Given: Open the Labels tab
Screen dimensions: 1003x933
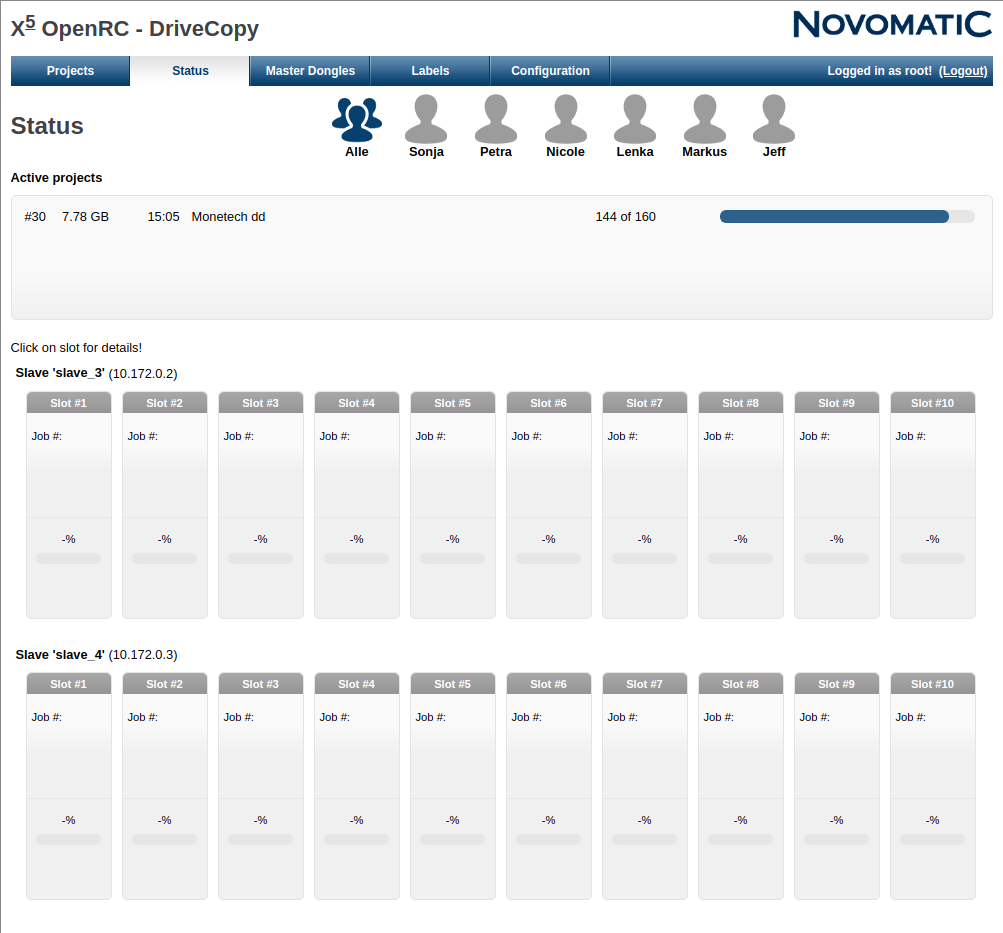Looking at the screenshot, I should tap(430, 71).
